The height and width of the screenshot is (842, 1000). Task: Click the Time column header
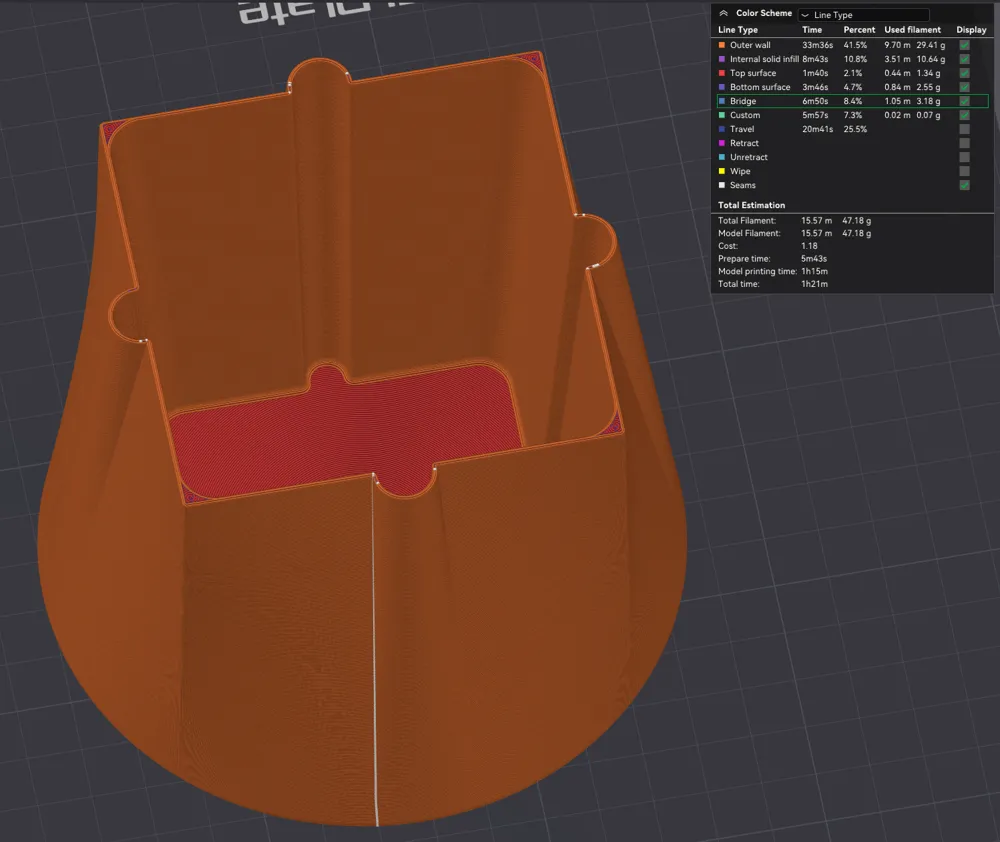pos(812,29)
